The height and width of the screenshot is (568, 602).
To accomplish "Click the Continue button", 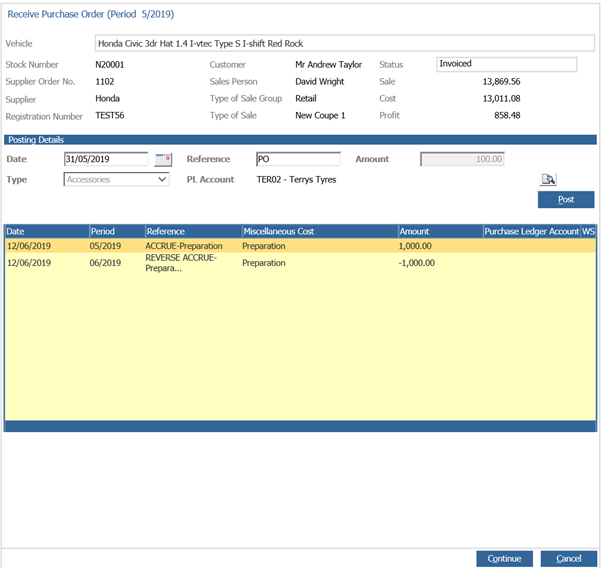I will coord(504,558).
